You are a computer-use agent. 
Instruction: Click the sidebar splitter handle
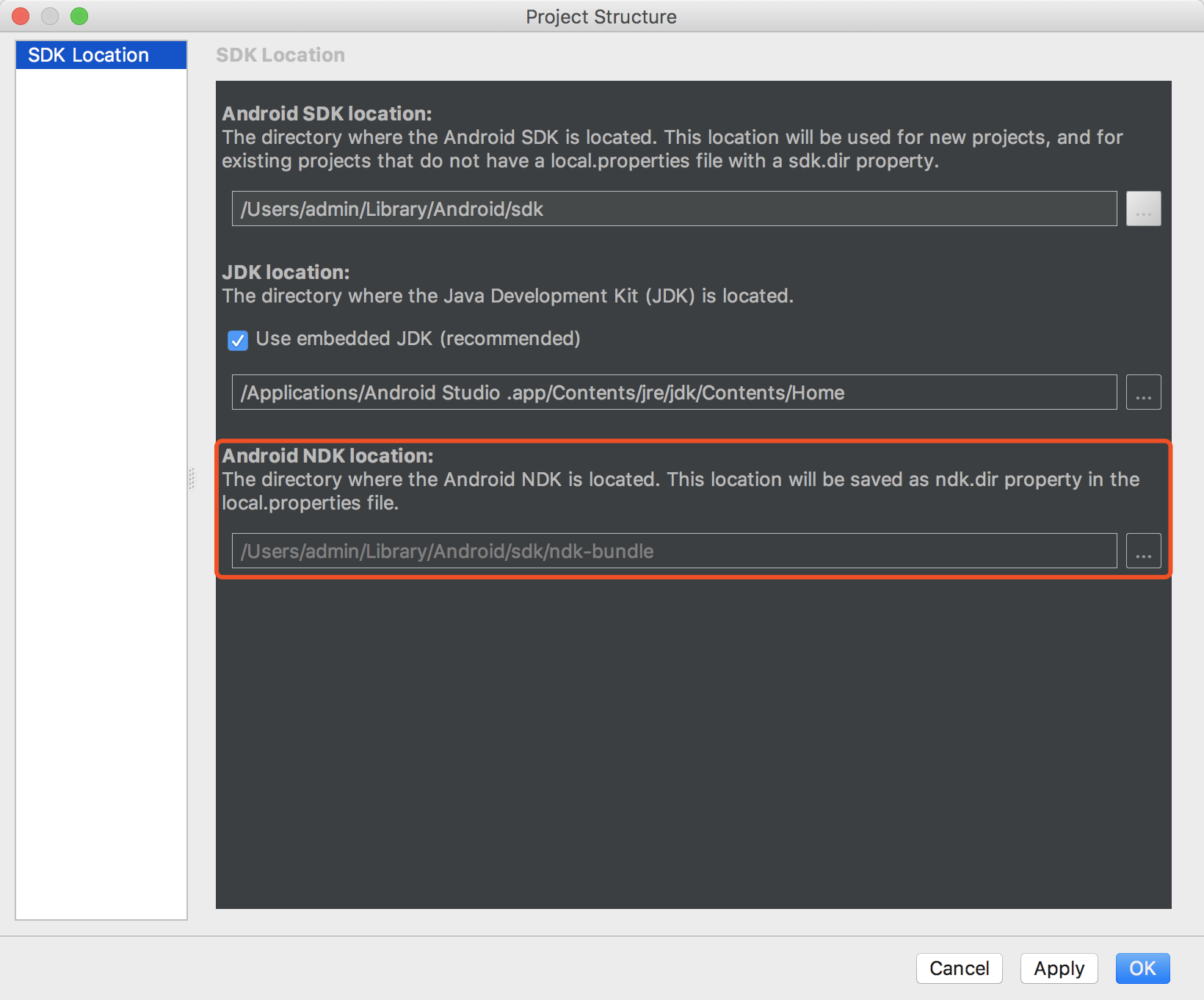191,479
